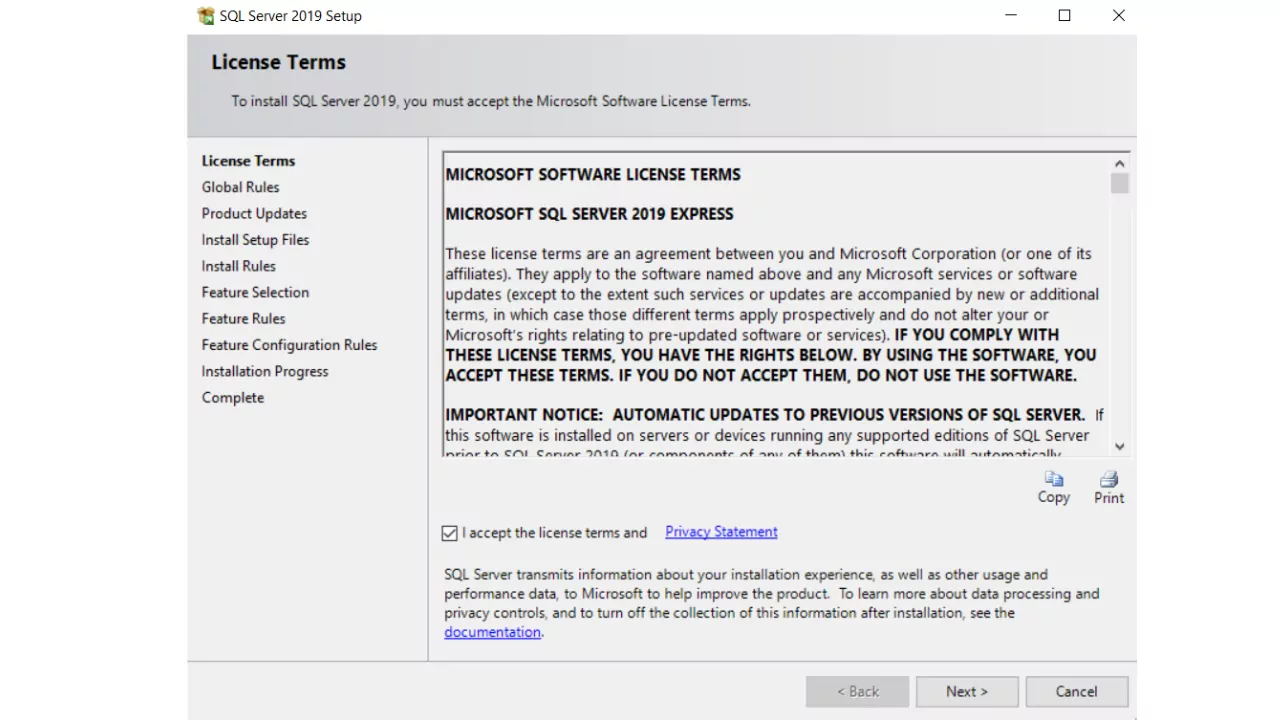1280x720 pixels.
Task: Select Feature Selection step in sidebar
Action: click(x=255, y=292)
